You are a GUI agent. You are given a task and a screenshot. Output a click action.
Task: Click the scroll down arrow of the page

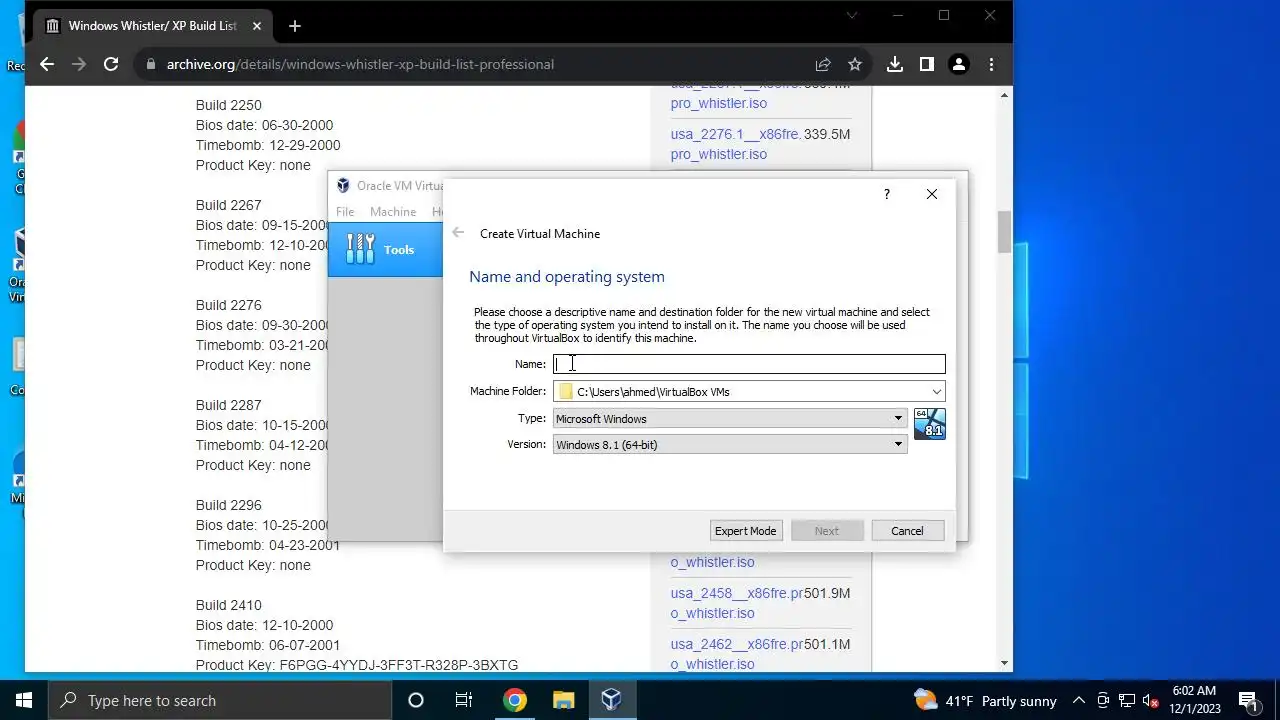(1004, 663)
